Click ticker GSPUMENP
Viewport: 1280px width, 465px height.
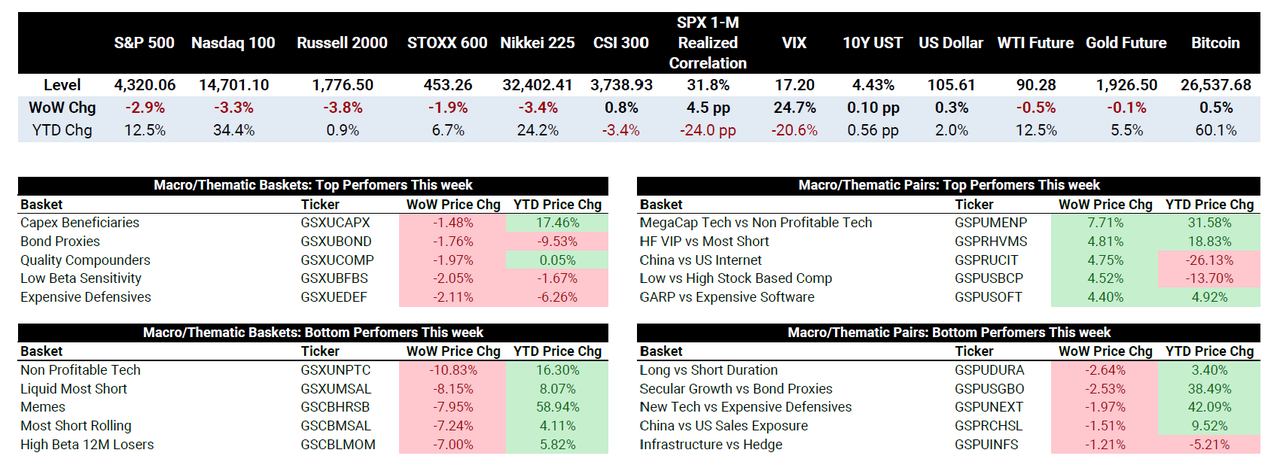(990, 223)
